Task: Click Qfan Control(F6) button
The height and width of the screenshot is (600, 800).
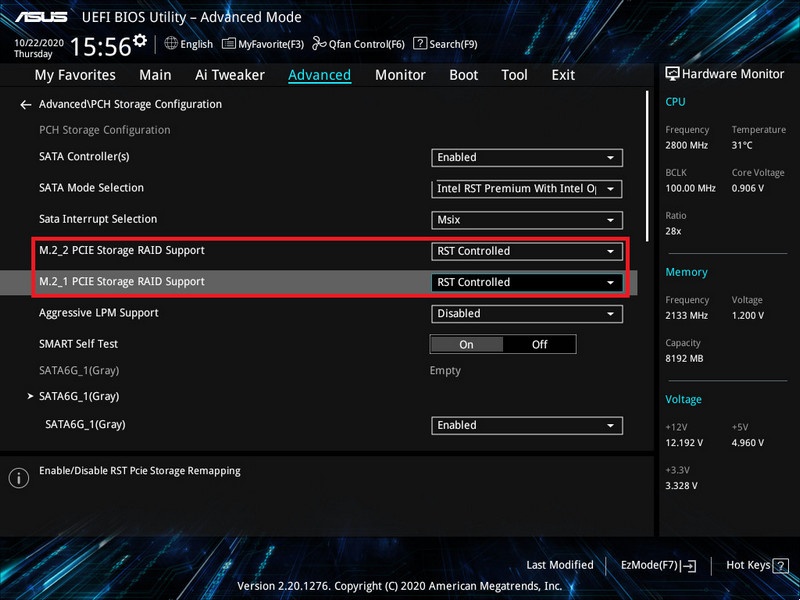Action: [358, 44]
